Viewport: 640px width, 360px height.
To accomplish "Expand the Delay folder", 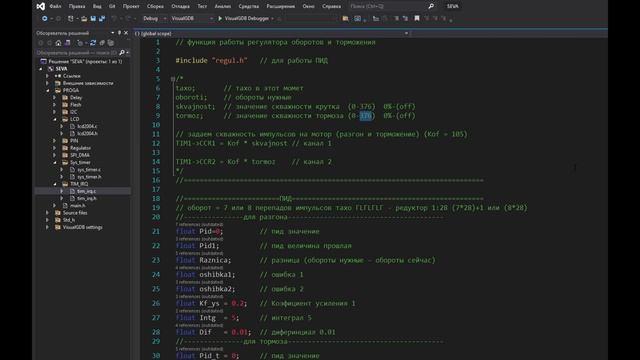I will click(x=55, y=98).
